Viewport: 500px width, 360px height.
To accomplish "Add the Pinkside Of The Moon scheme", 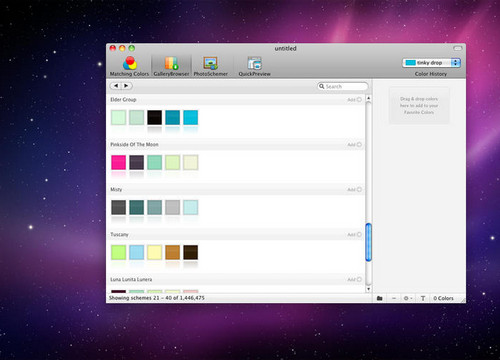I will (x=354, y=145).
